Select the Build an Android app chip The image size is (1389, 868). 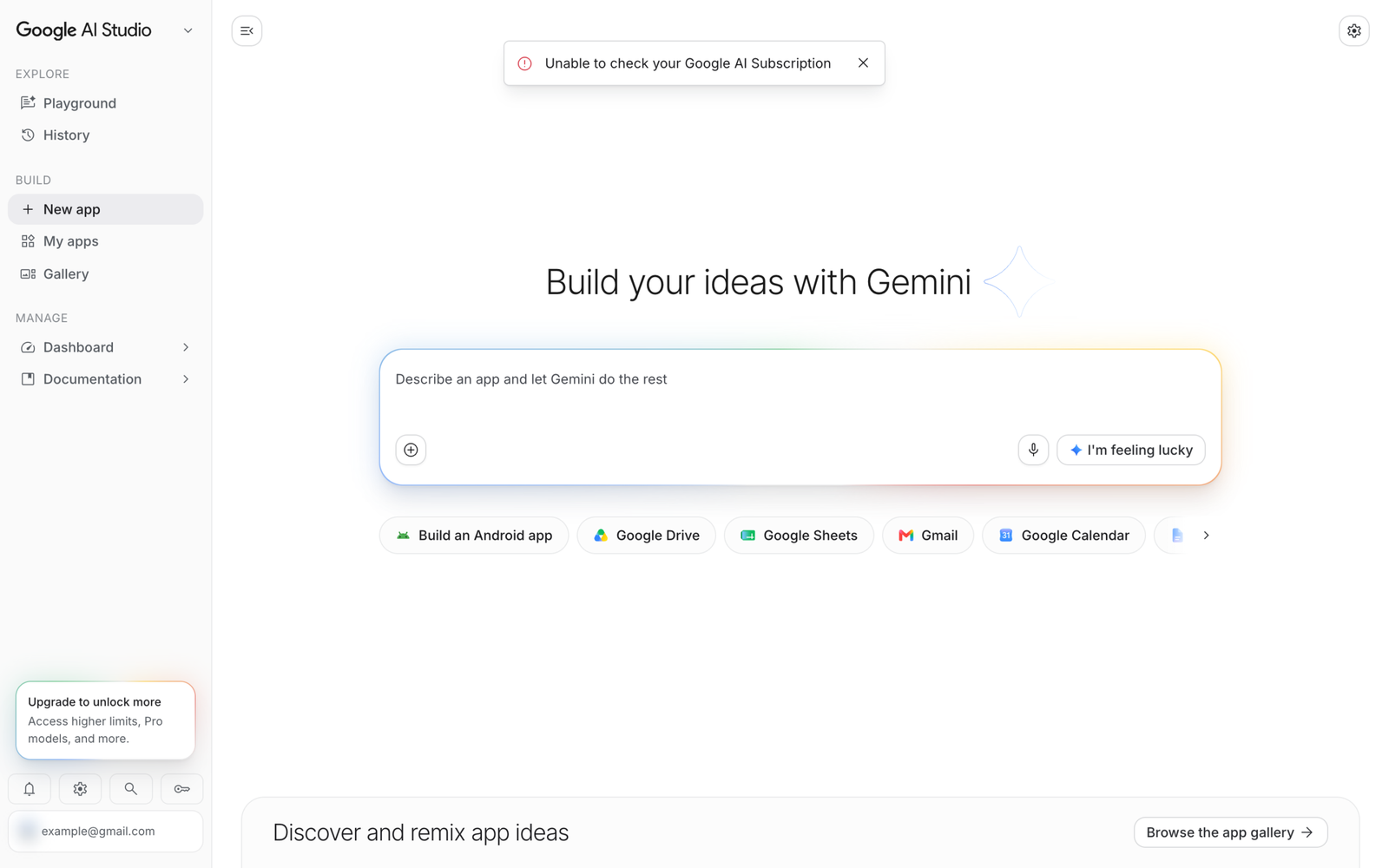click(x=474, y=536)
